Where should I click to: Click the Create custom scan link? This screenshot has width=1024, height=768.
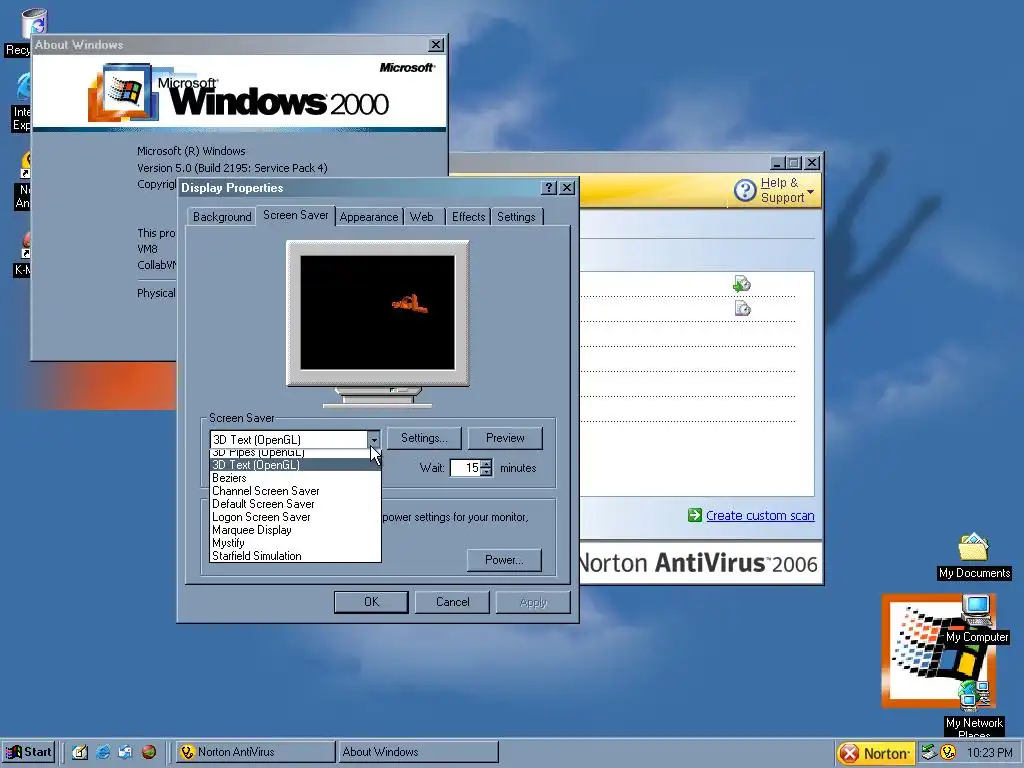click(760, 515)
